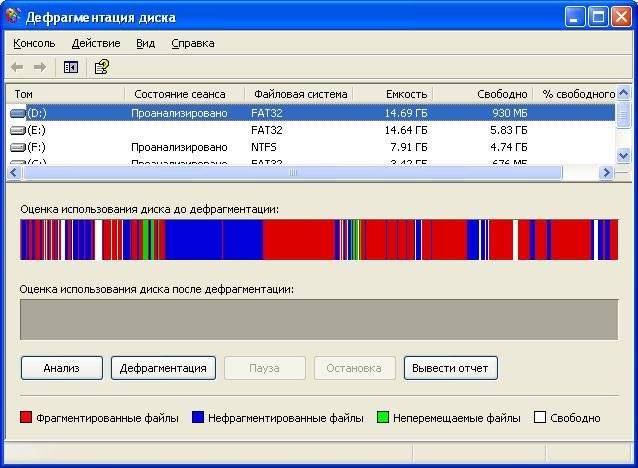Maximize the Дефрагментация диска window

598,17
